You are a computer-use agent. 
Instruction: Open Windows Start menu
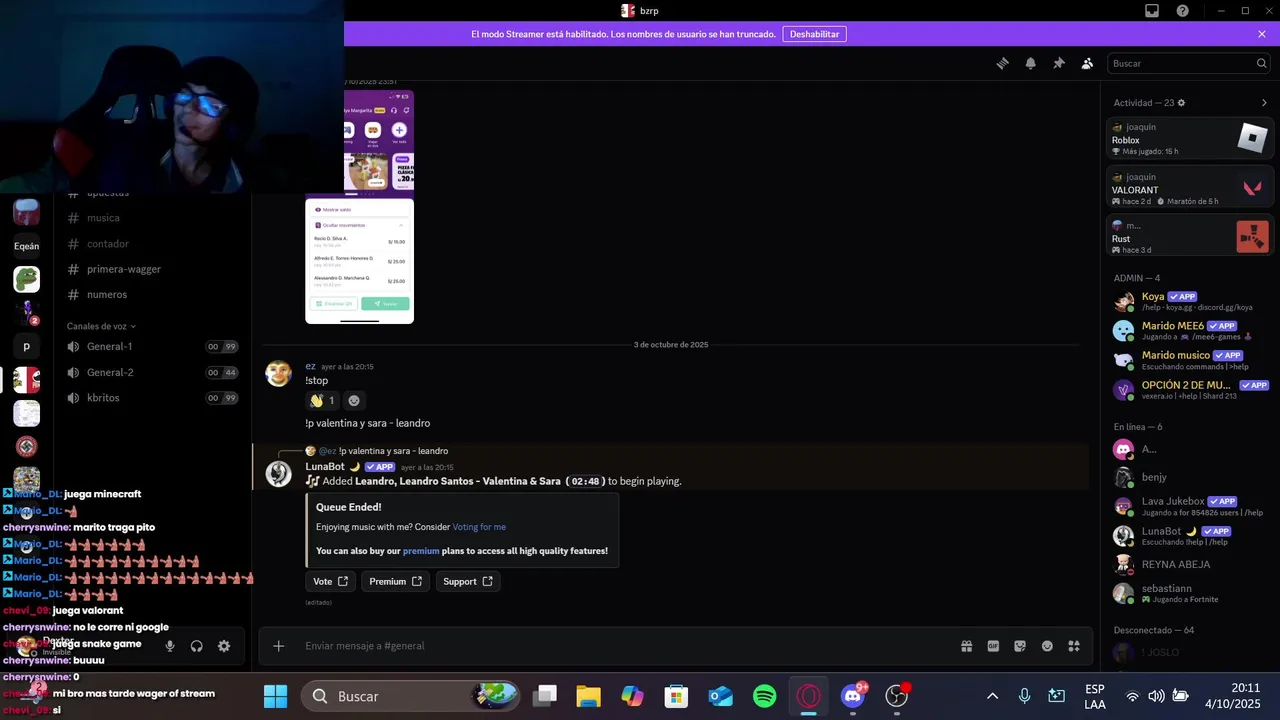(275, 696)
